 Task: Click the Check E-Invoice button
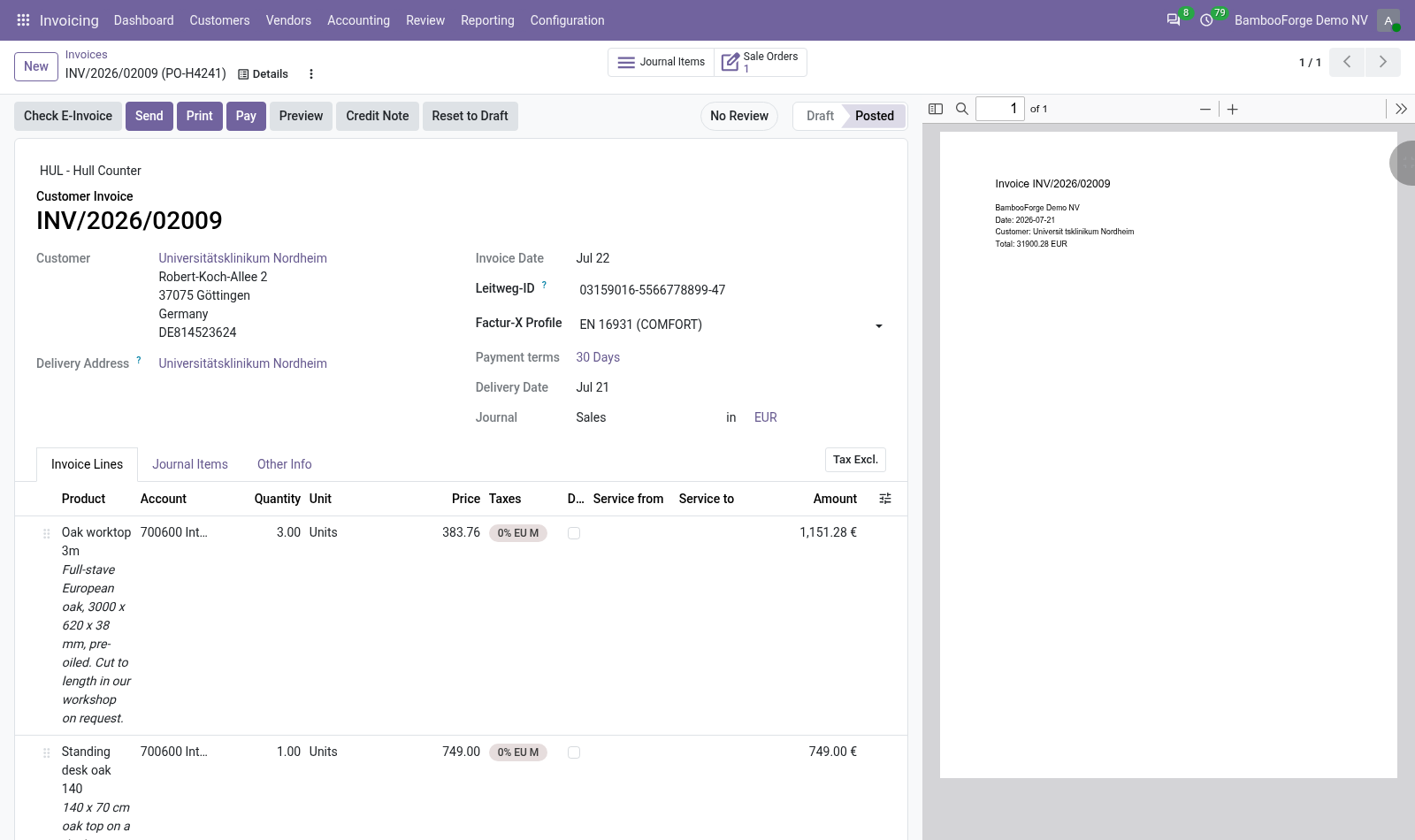coord(68,116)
